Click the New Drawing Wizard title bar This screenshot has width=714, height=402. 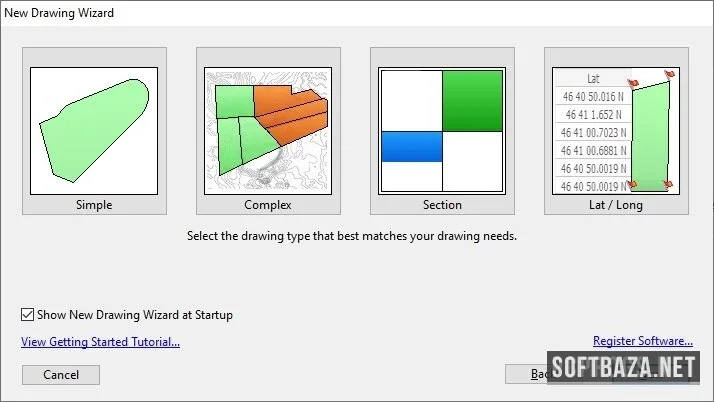point(357,13)
